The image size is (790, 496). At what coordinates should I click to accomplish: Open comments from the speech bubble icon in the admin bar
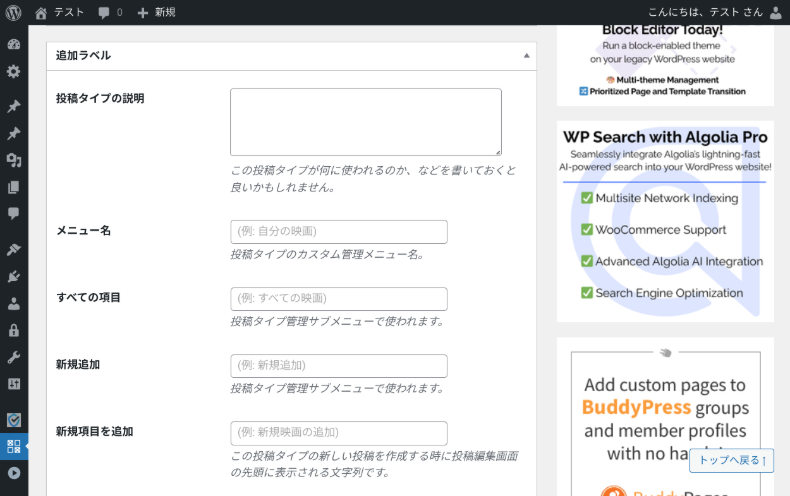point(104,13)
